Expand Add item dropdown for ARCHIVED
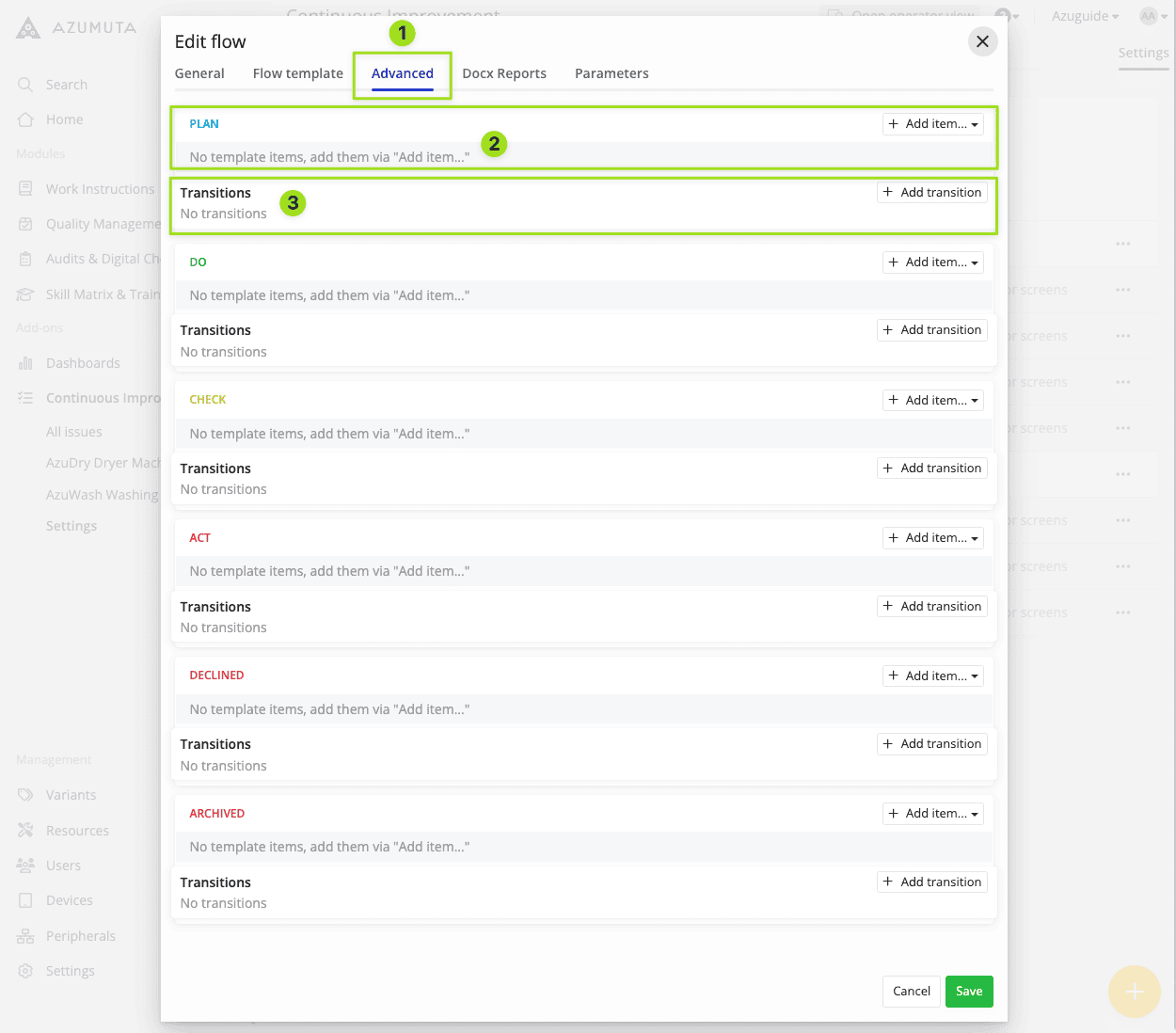Screen dimensions: 1176x1033 [x=932, y=814]
